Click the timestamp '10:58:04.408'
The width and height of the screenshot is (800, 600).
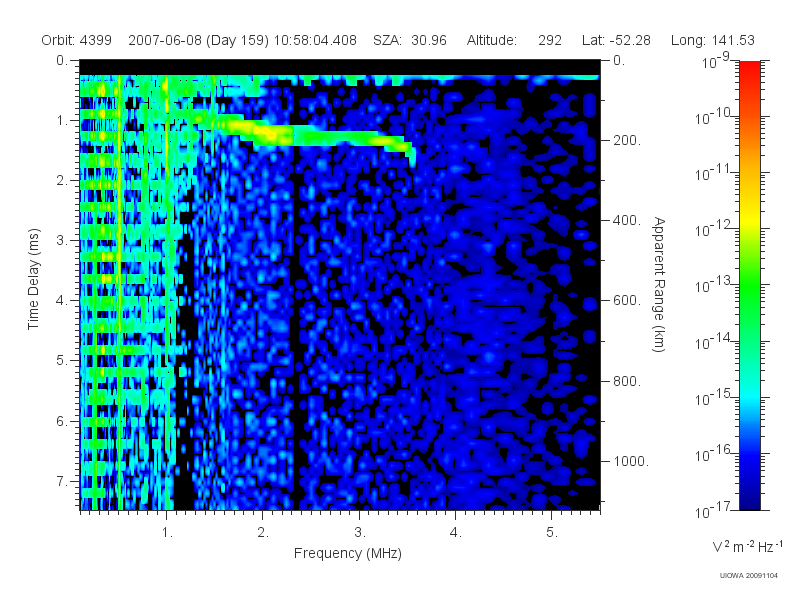315,40
